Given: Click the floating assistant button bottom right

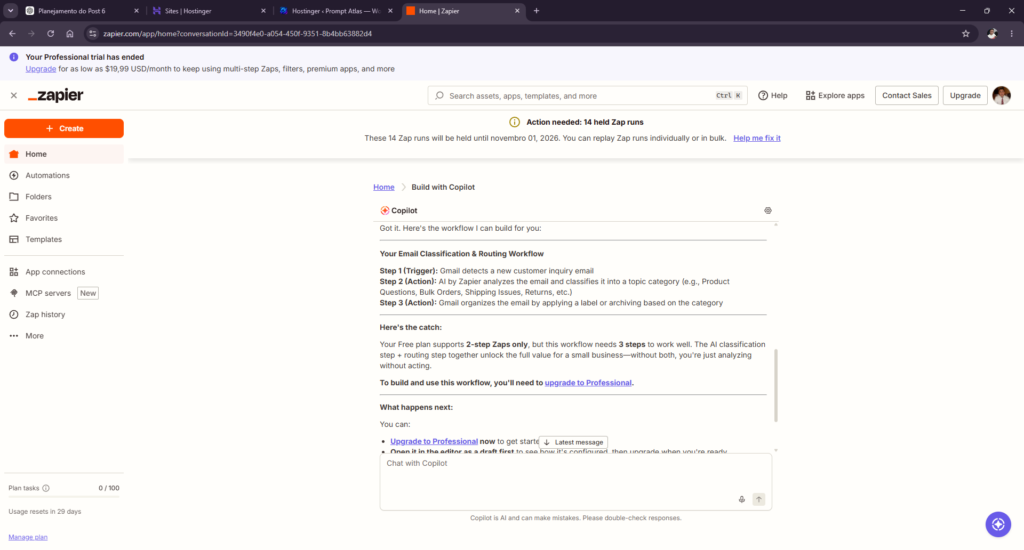Looking at the screenshot, I should (998, 525).
